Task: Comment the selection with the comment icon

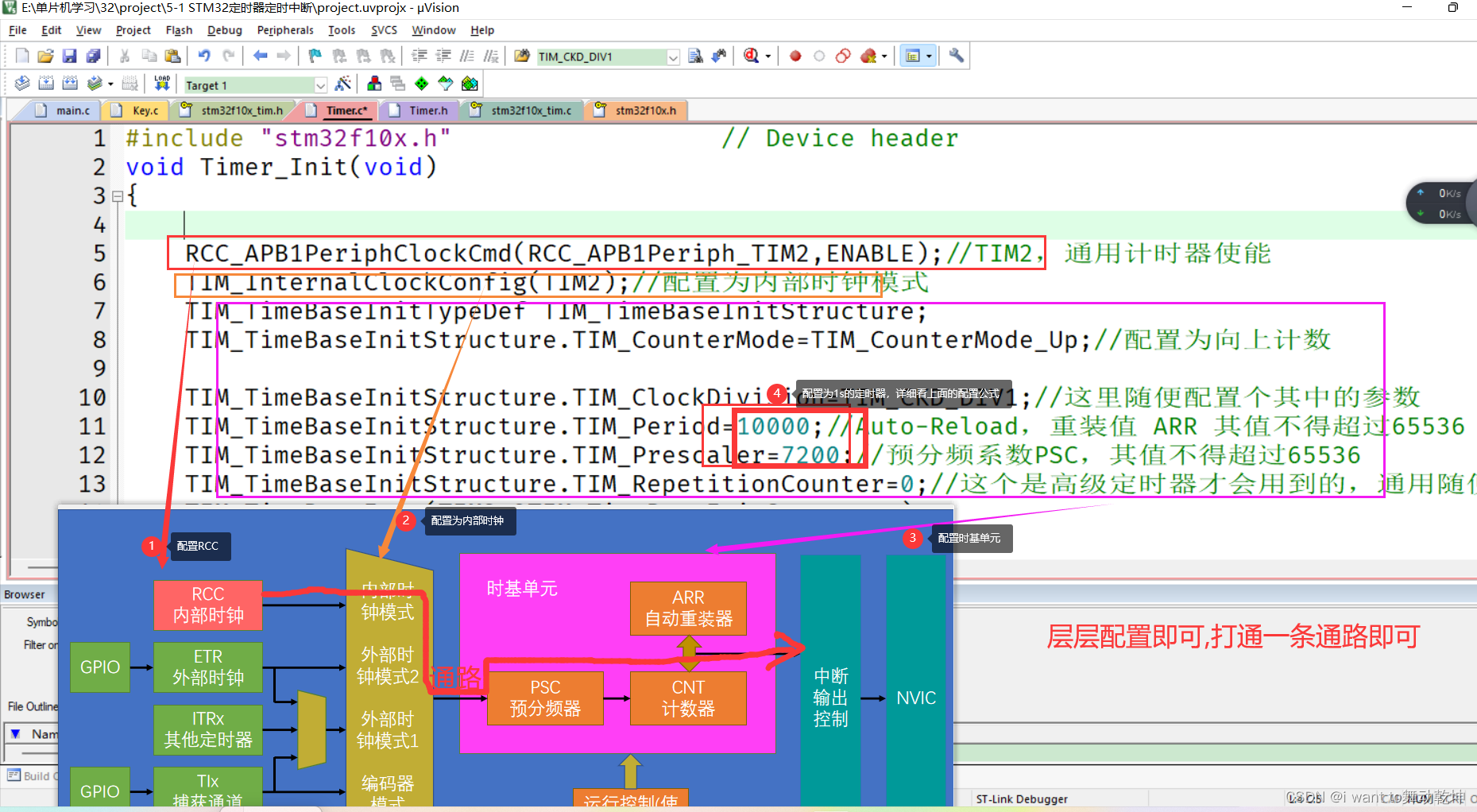Action: (467, 56)
